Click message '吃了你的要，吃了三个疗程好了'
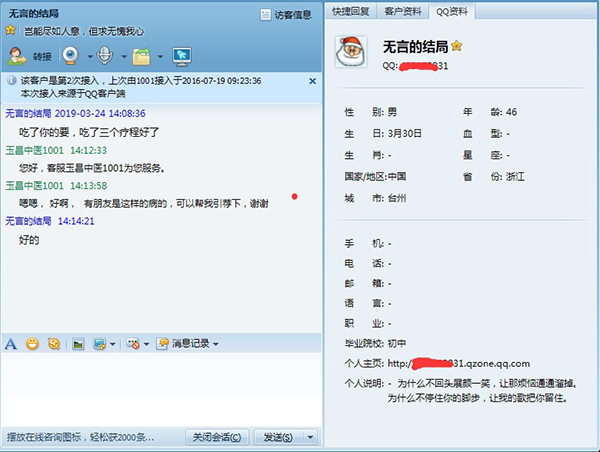The width and height of the screenshot is (600, 452). click(x=89, y=132)
